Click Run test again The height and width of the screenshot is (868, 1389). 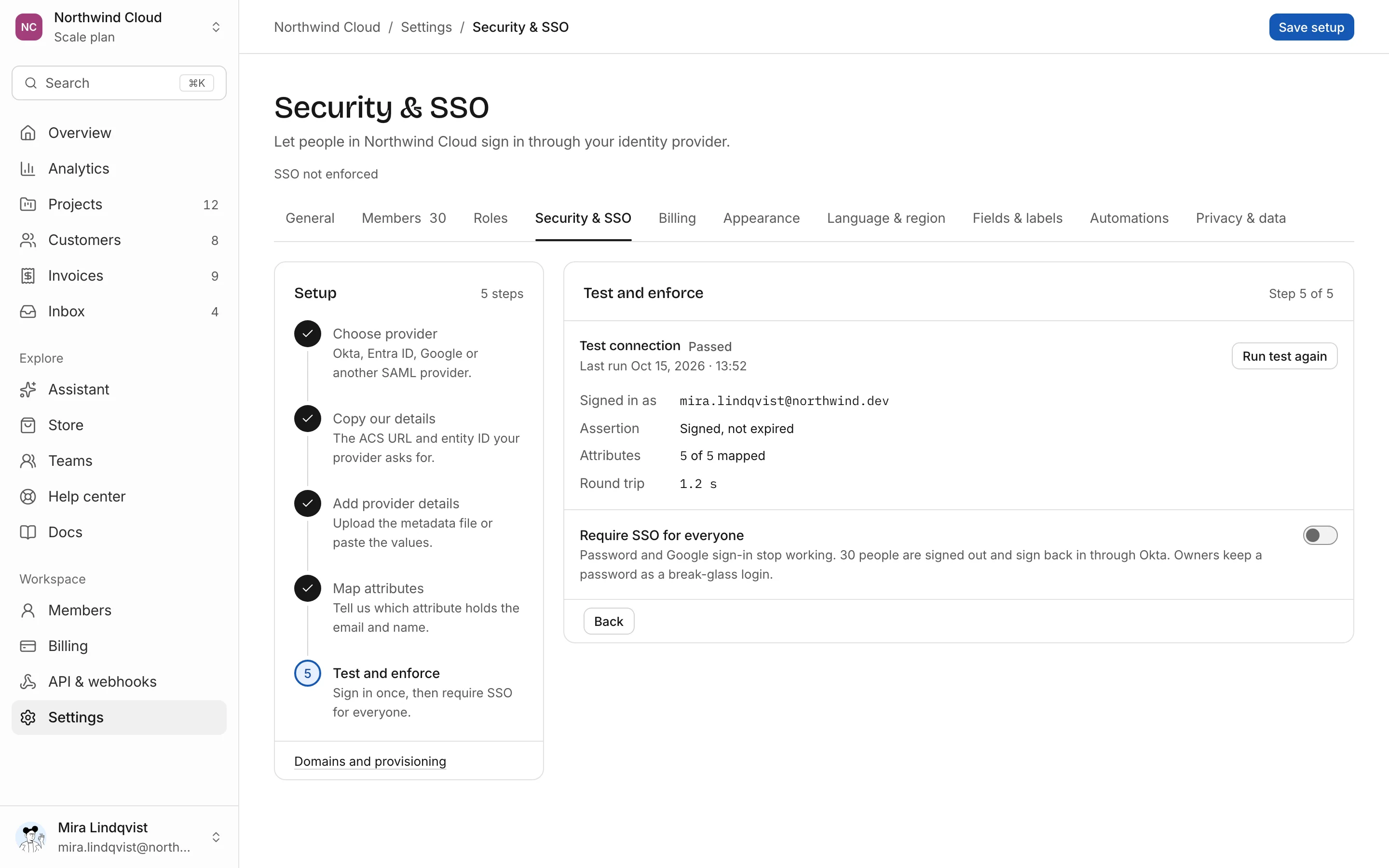1284,356
